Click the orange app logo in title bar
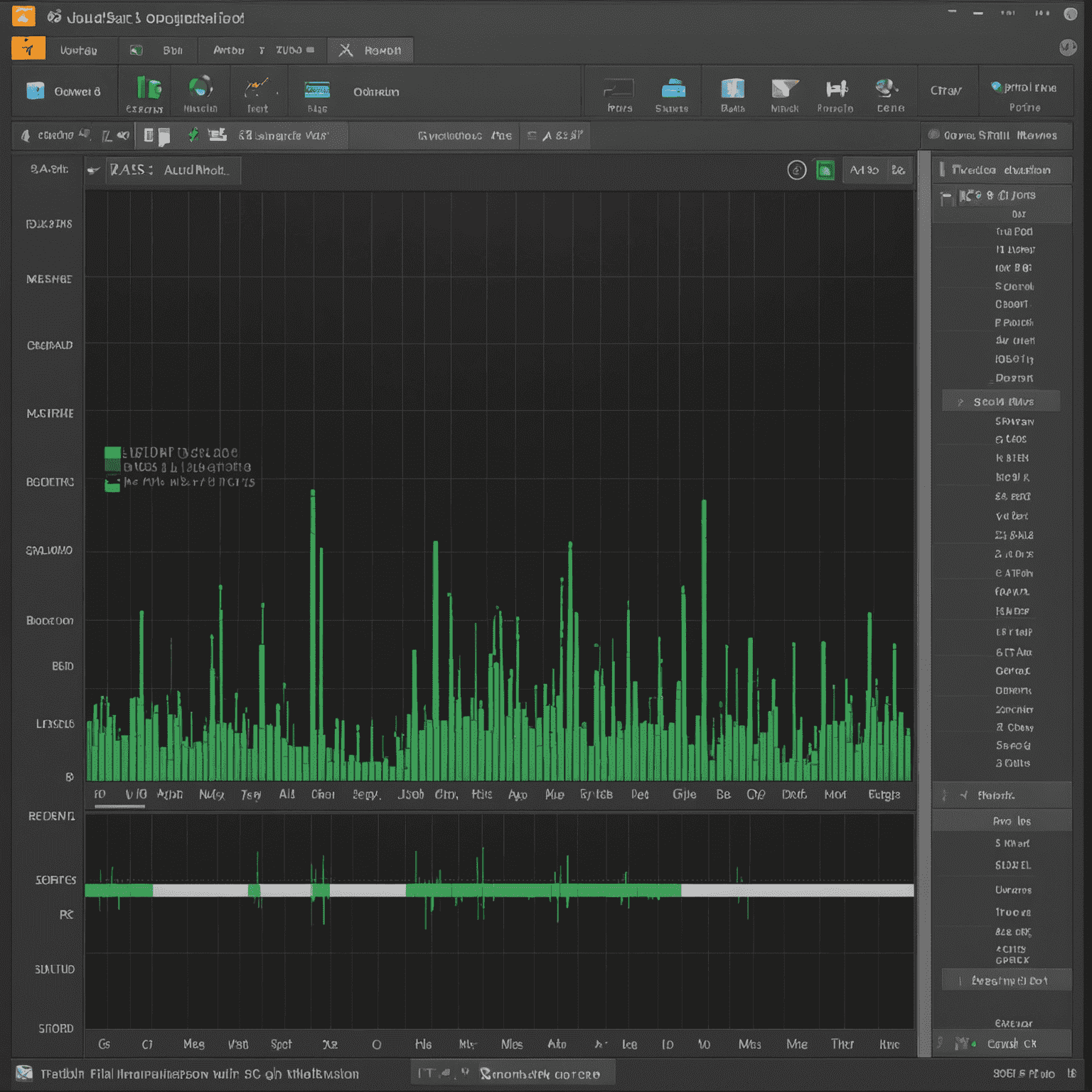 click(23, 15)
